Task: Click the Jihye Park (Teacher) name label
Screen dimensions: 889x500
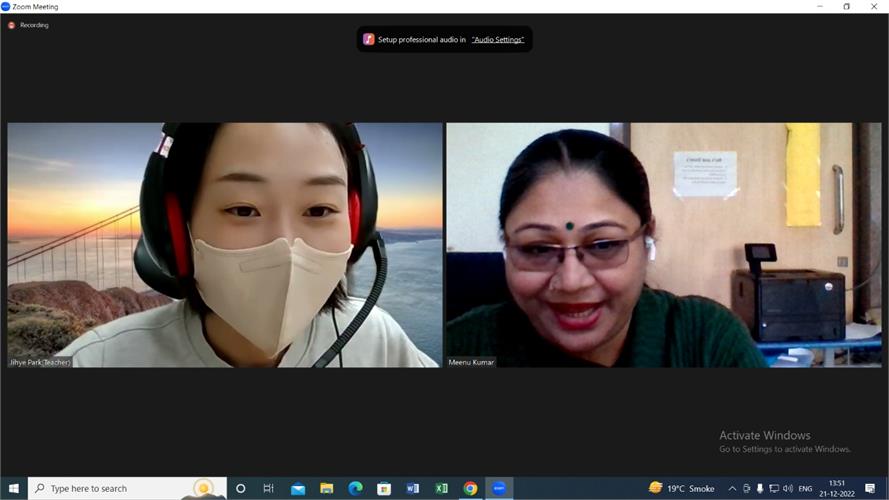Action: pyautogui.click(x=41, y=362)
